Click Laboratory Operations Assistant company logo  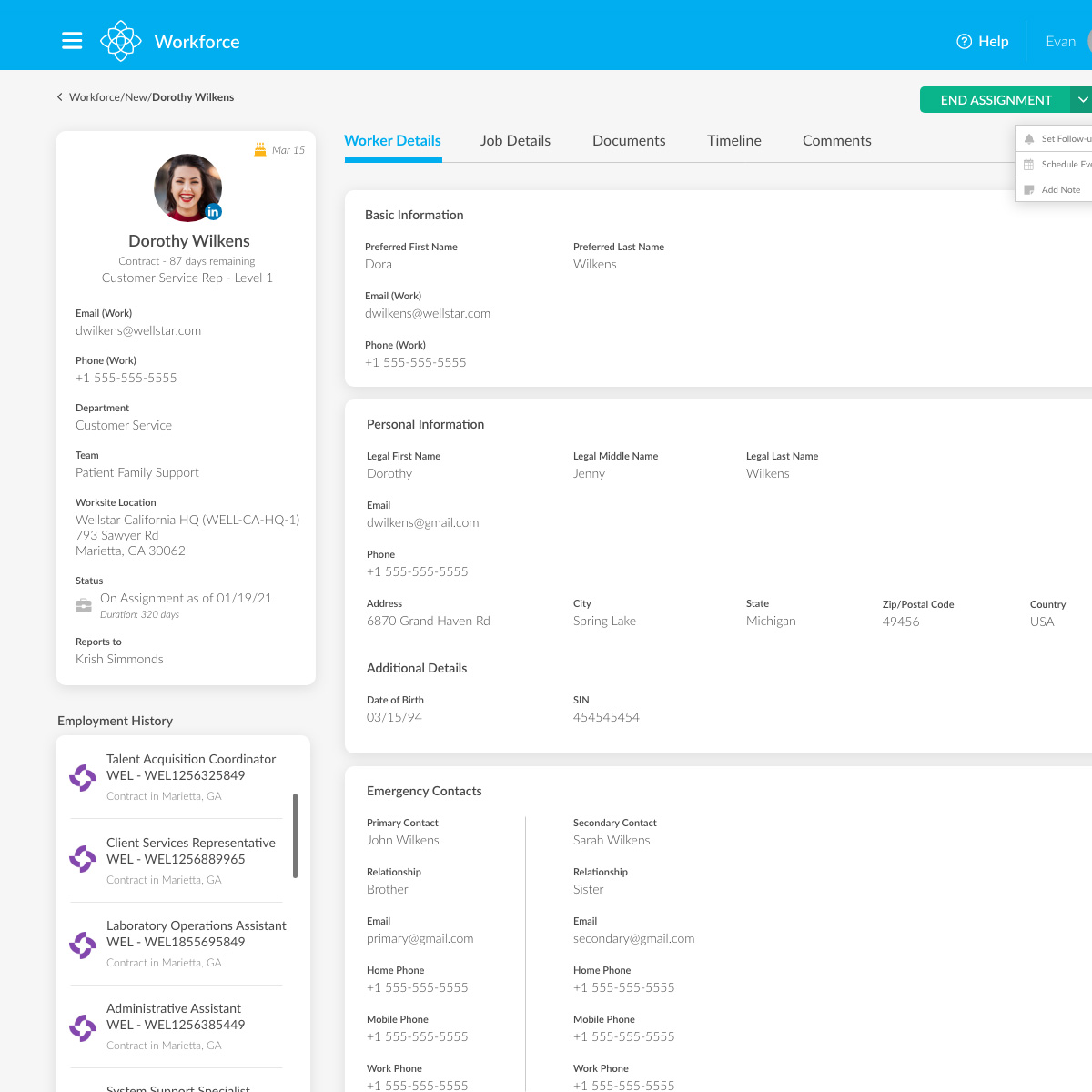[83, 945]
